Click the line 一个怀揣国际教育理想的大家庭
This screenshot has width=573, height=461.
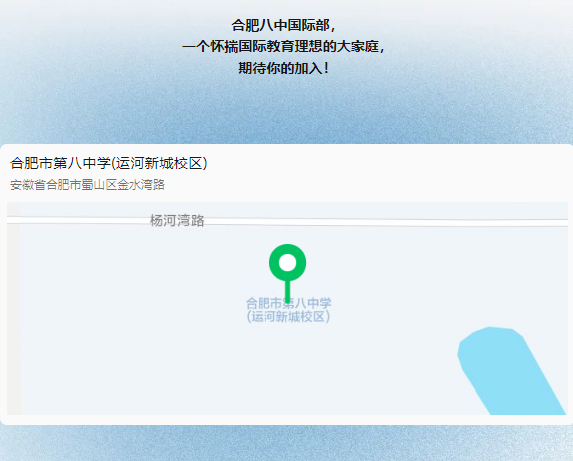tap(283, 46)
